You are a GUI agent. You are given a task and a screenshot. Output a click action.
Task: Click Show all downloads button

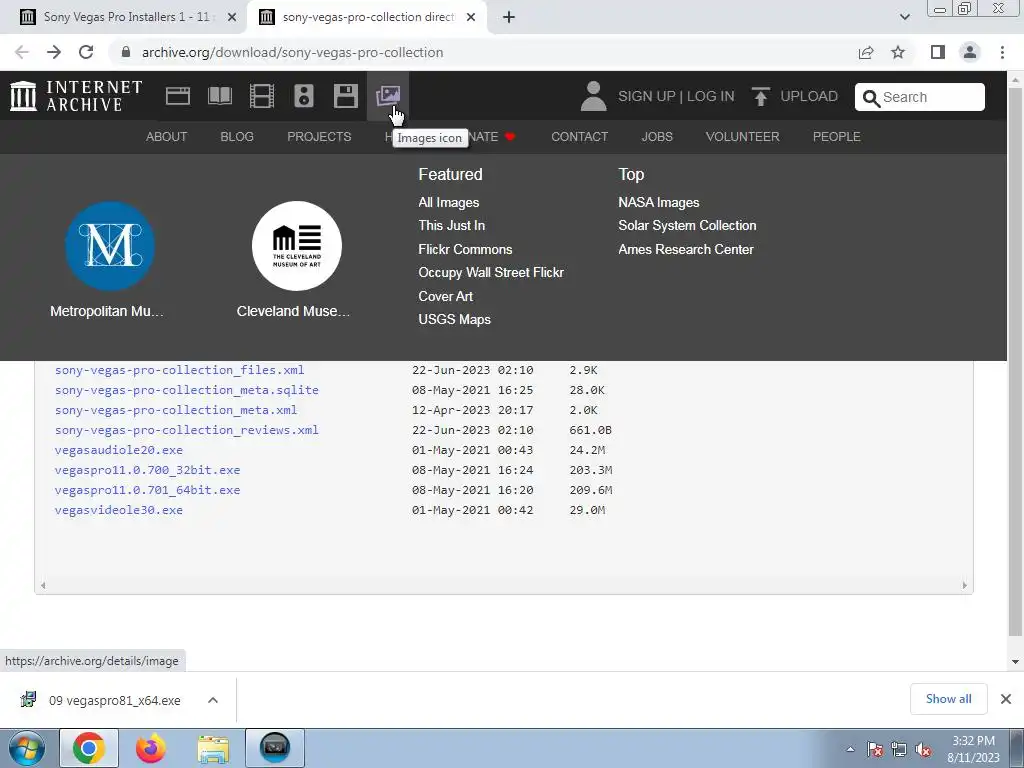click(948, 699)
